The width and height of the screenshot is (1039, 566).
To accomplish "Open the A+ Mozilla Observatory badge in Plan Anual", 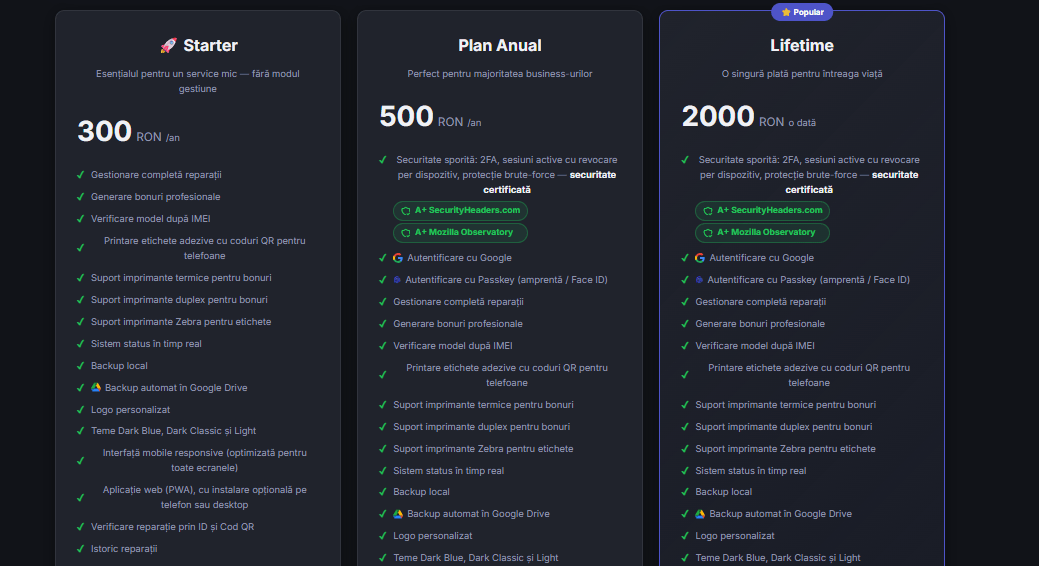I will pyautogui.click(x=461, y=233).
